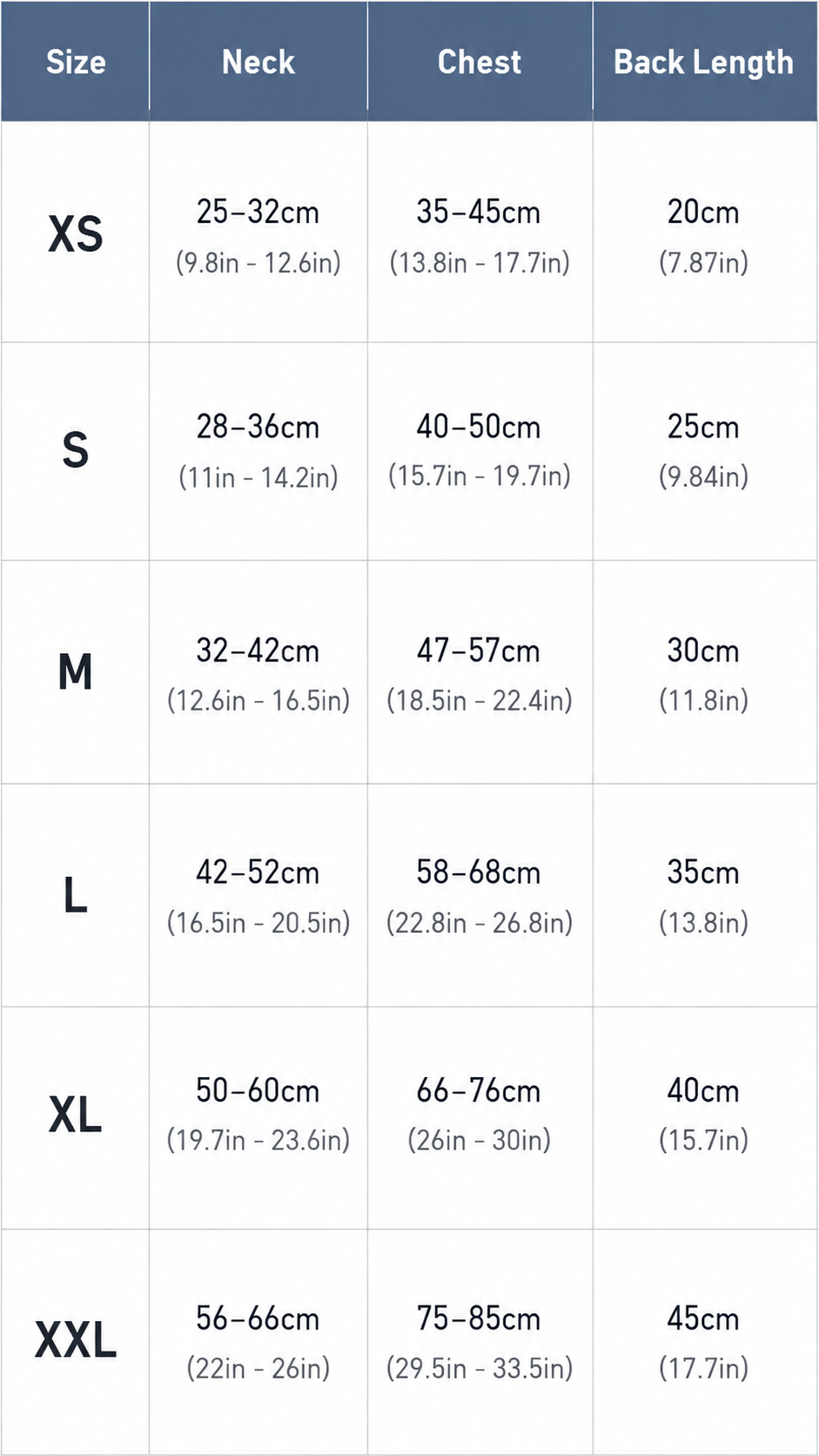Click the 25–32cm neck measurement
This screenshot has width=819, height=1456.
coord(258,212)
